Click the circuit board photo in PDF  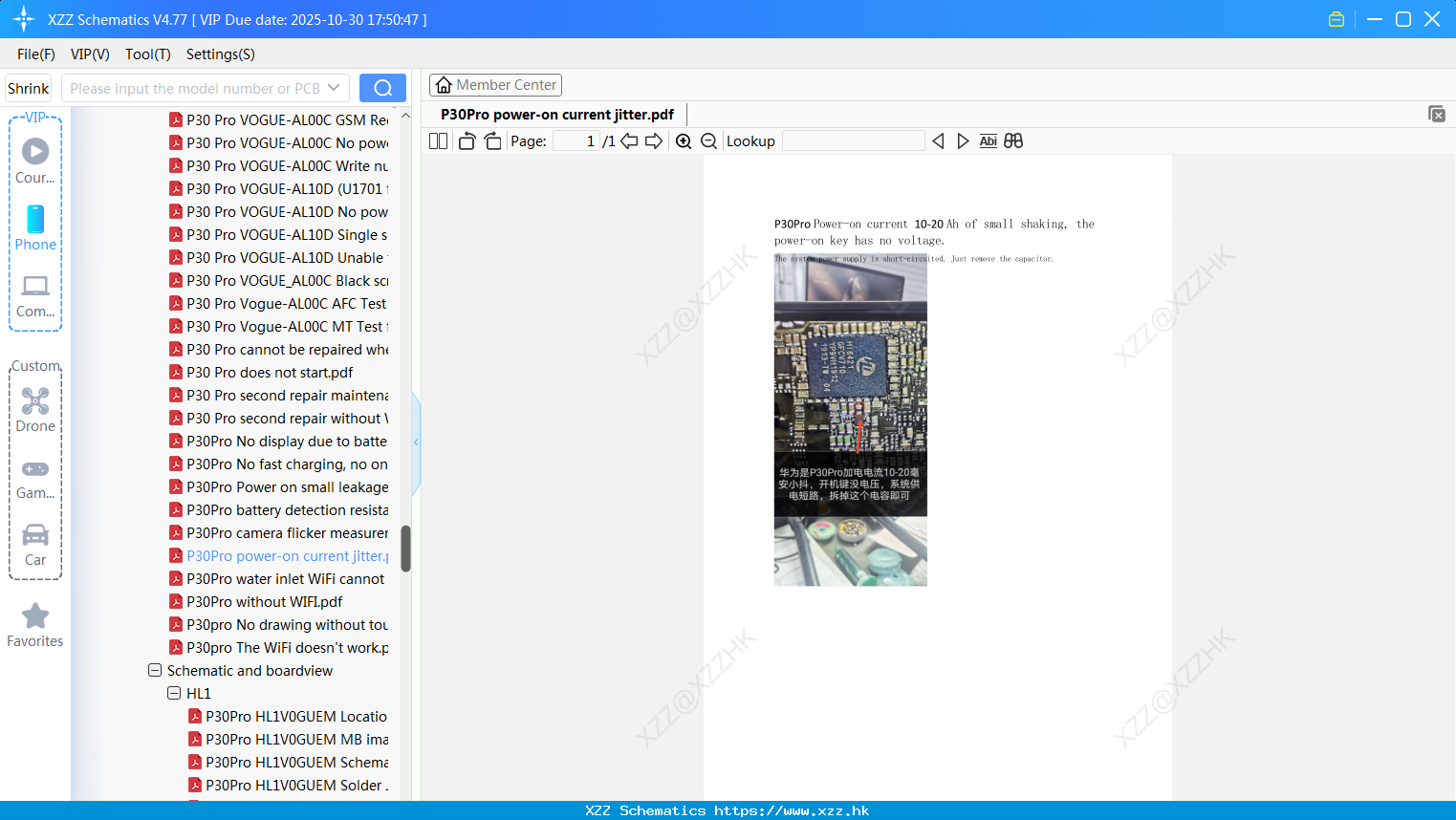tap(850, 421)
